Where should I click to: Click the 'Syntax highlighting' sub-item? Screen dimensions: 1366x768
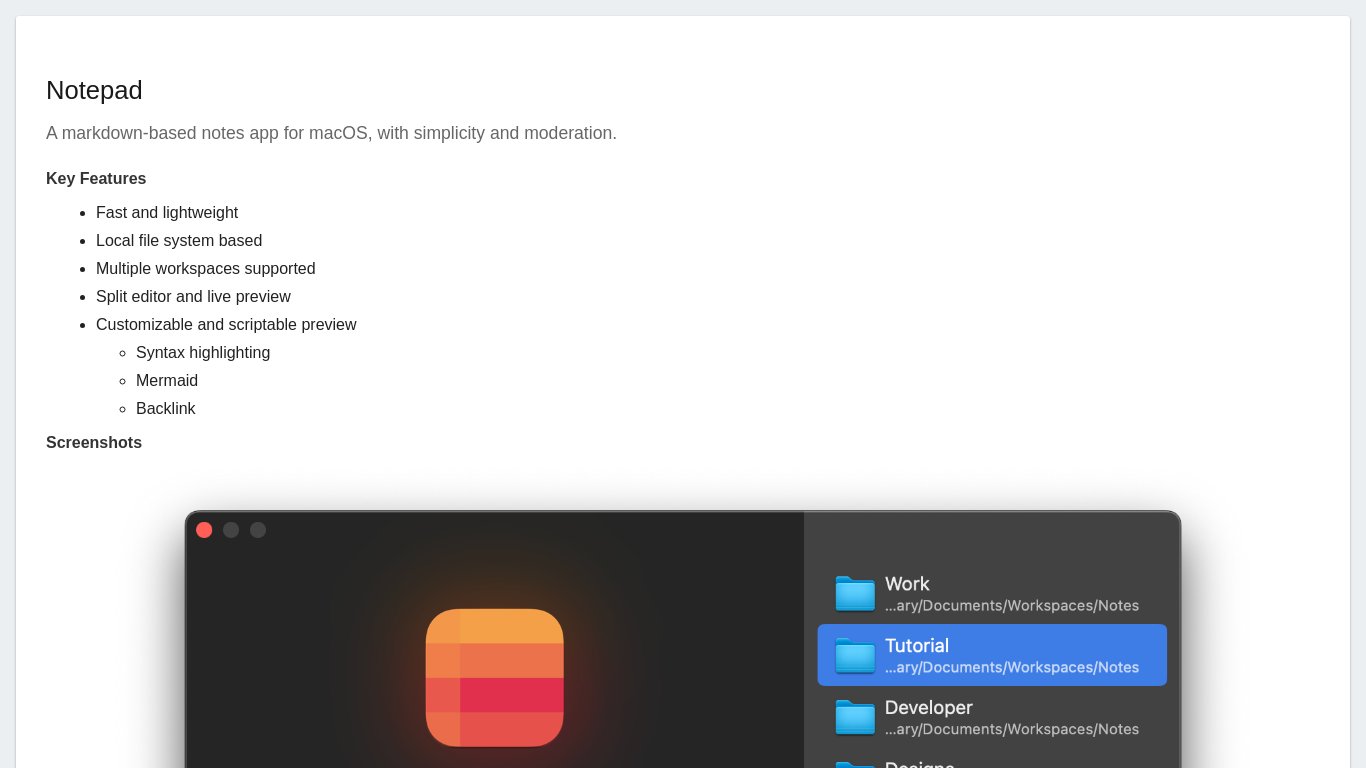tap(203, 353)
